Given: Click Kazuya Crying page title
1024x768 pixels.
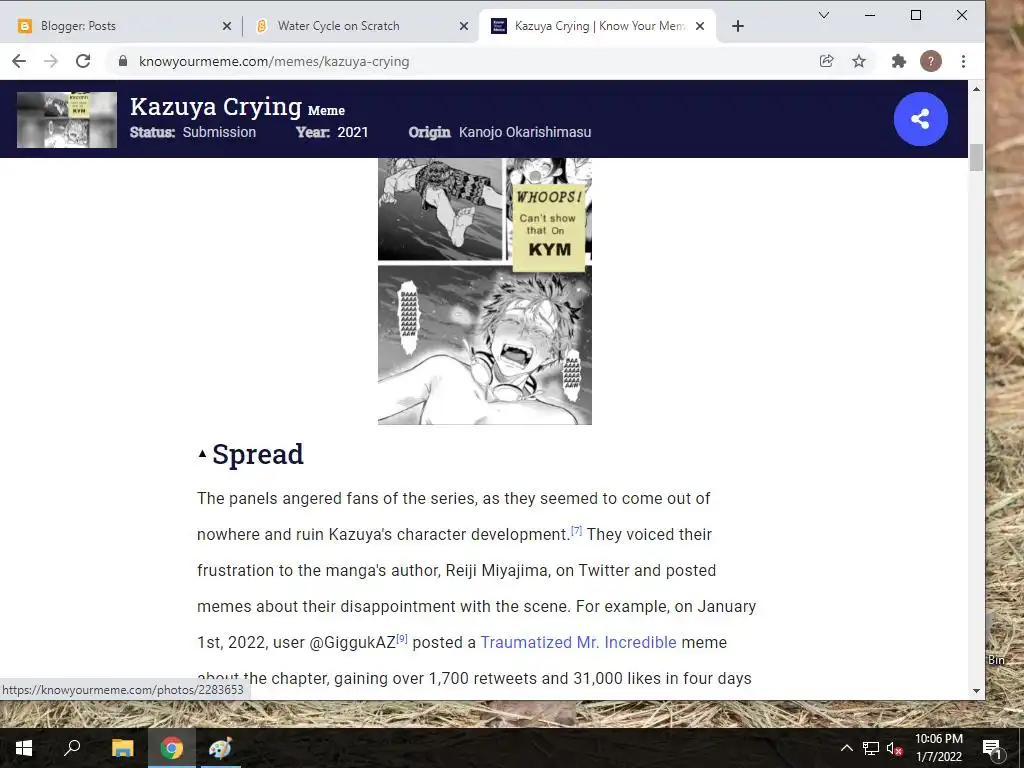Looking at the screenshot, I should tap(216, 106).
